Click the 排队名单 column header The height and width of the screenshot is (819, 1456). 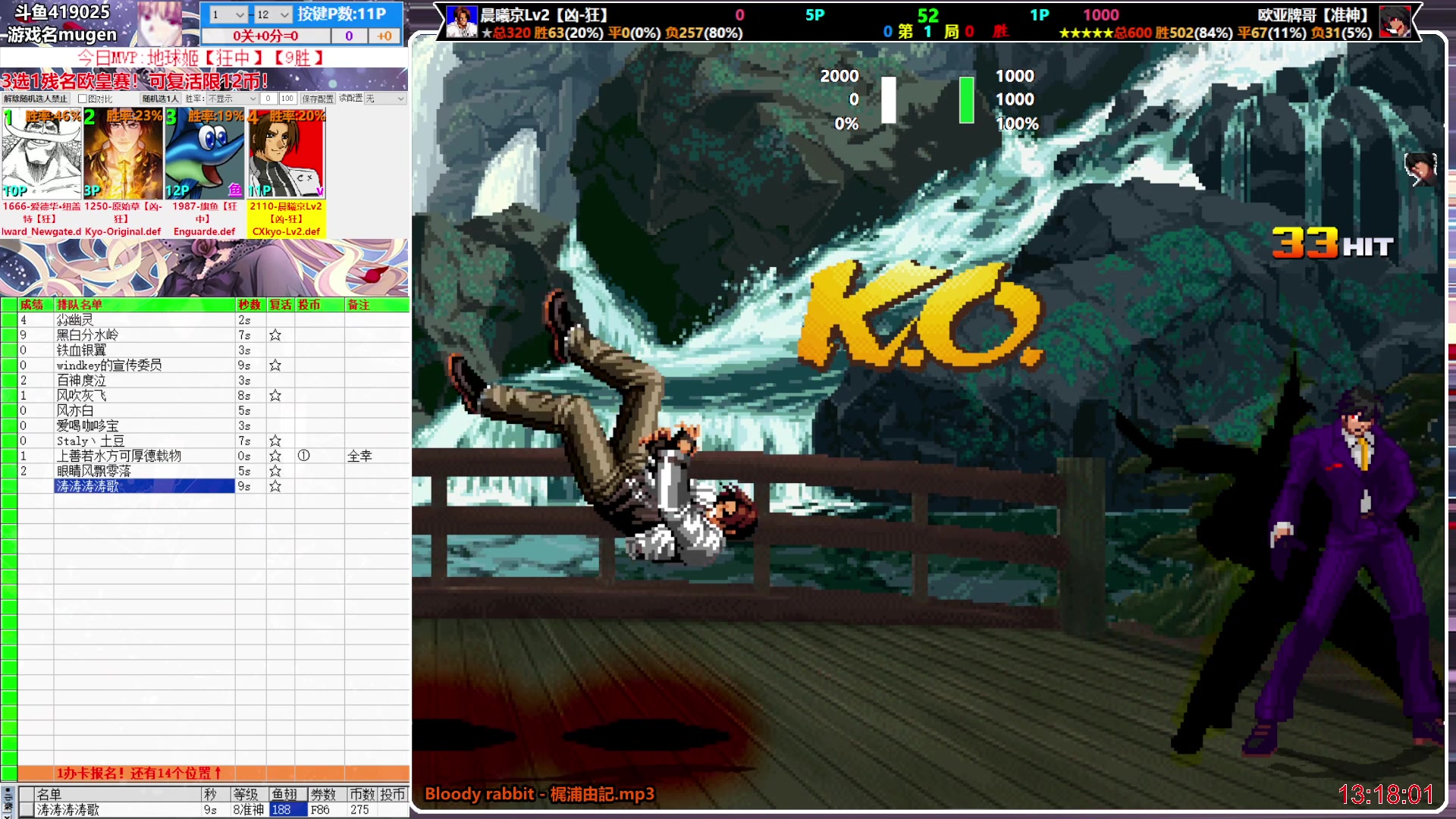pos(144,305)
